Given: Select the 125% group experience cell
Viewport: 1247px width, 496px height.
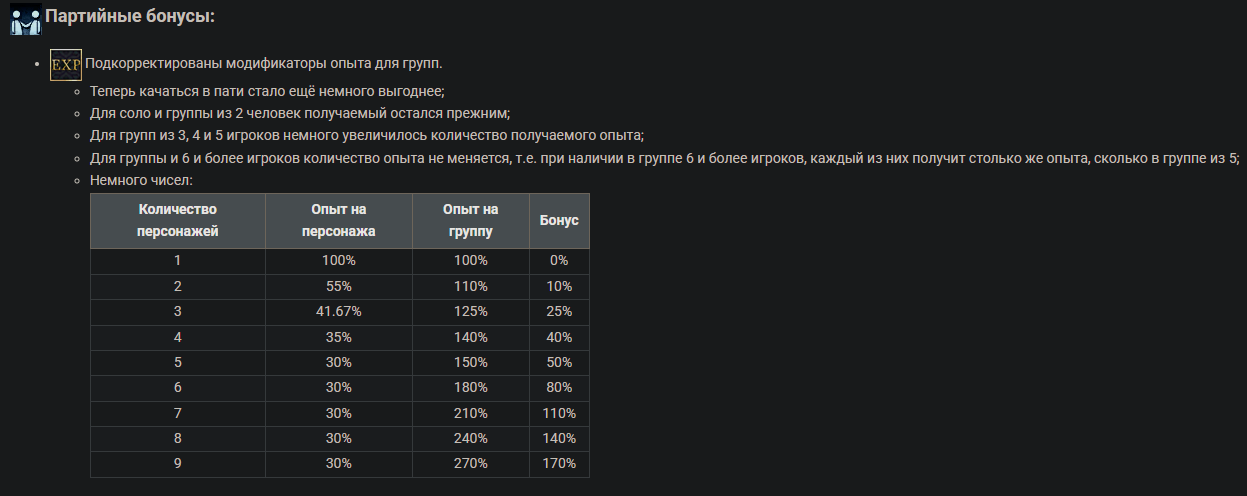Looking at the screenshot, I should click(x=471, y=312).
